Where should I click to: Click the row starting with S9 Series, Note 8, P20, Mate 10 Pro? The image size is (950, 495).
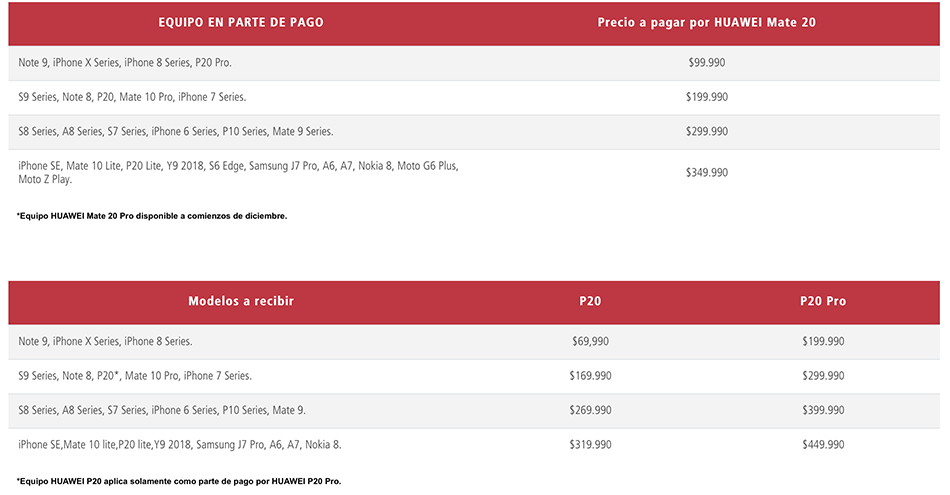click(x=474, y=98)
